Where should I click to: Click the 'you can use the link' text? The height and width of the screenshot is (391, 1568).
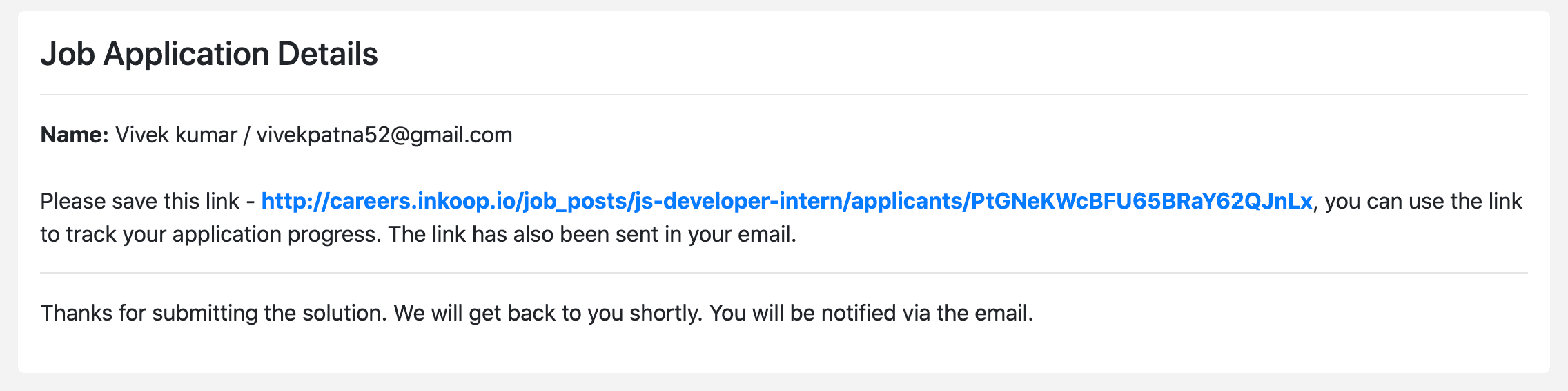tap(1423, 201)
